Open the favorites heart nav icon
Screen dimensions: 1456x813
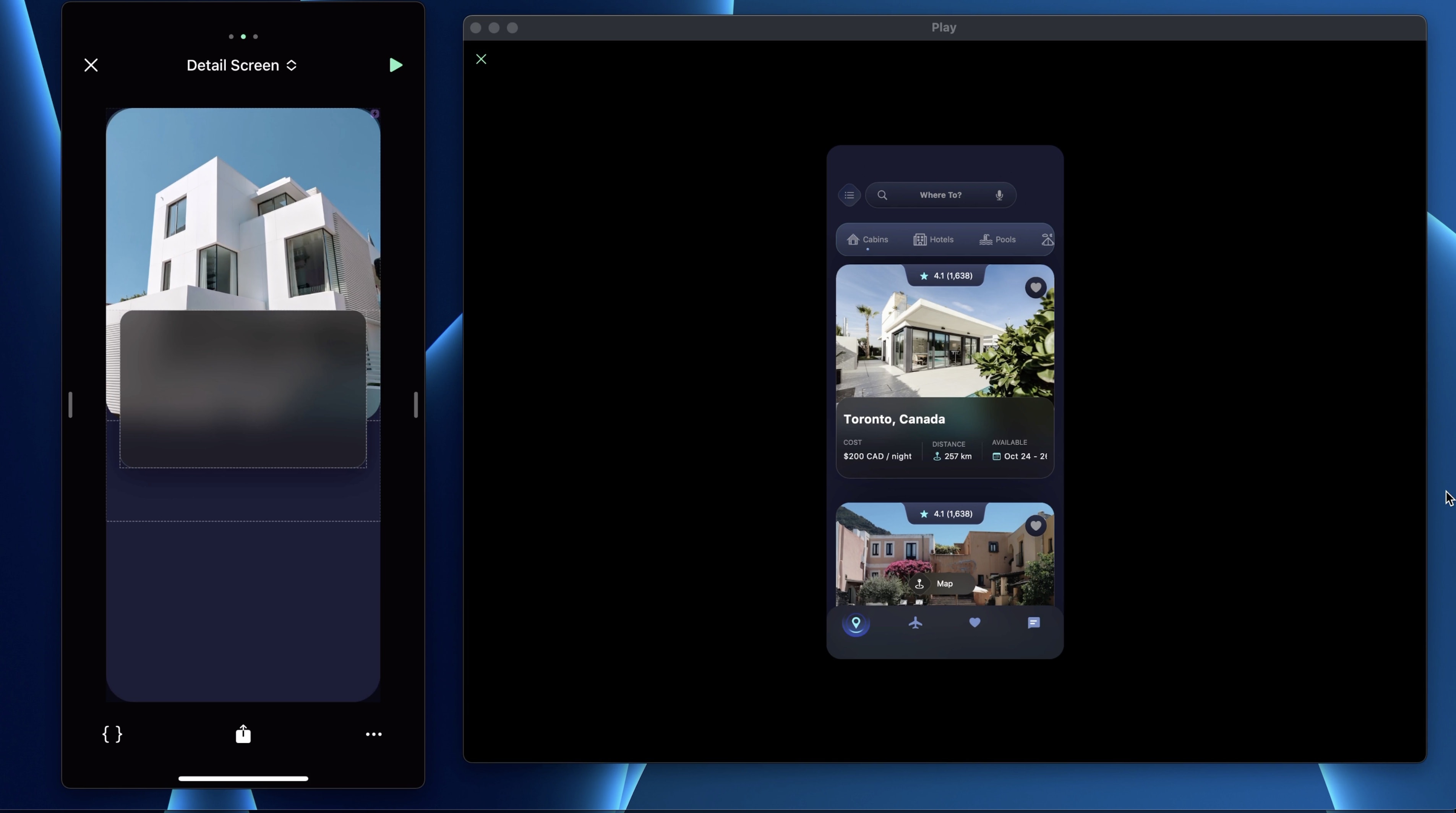coord(974,623)
